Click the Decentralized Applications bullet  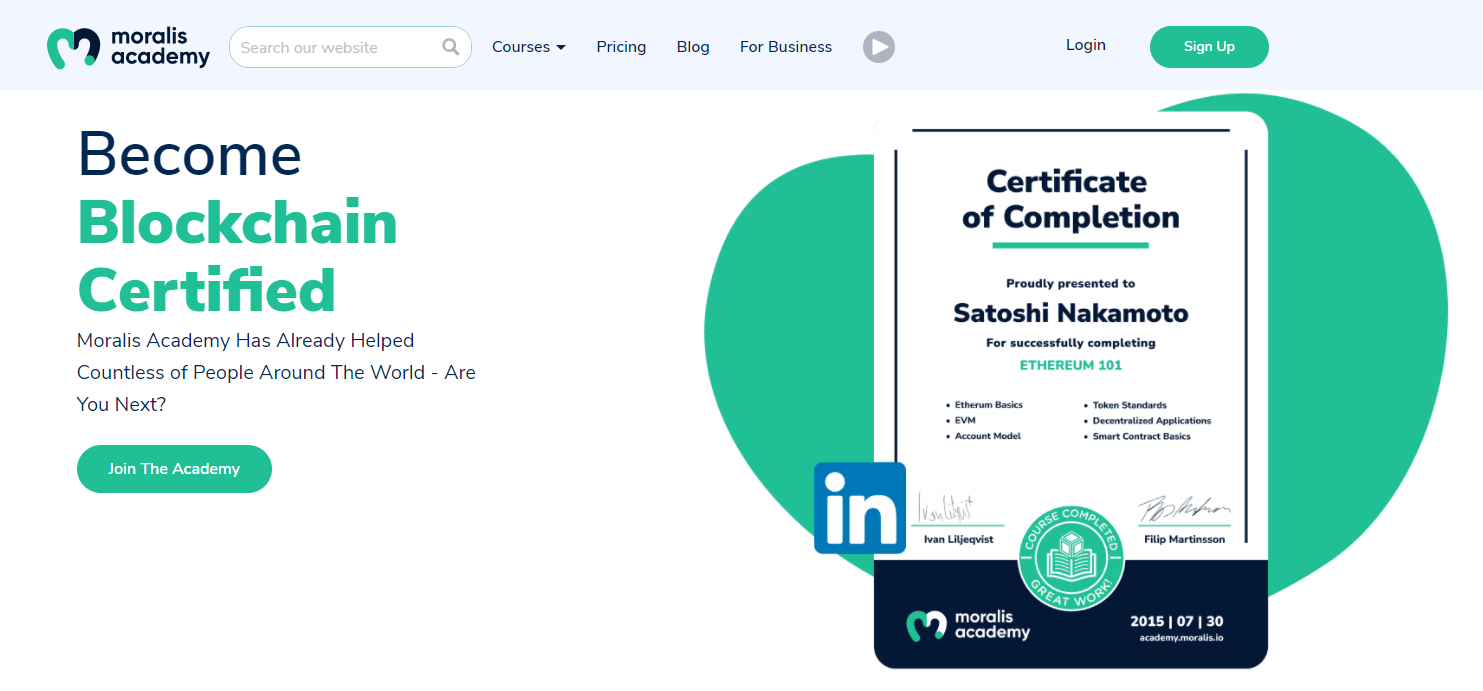click(x=1151, y=421)
